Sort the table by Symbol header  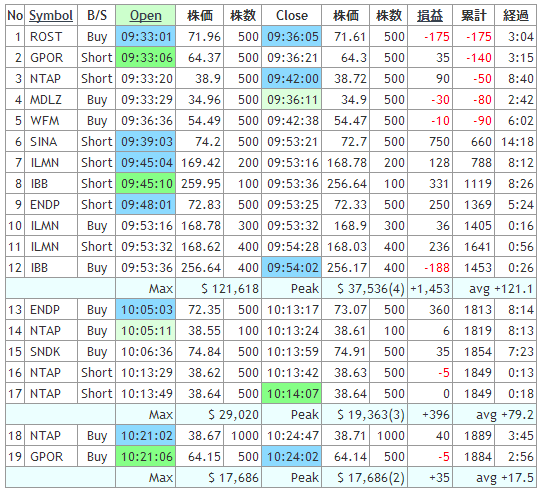(51, 16)
